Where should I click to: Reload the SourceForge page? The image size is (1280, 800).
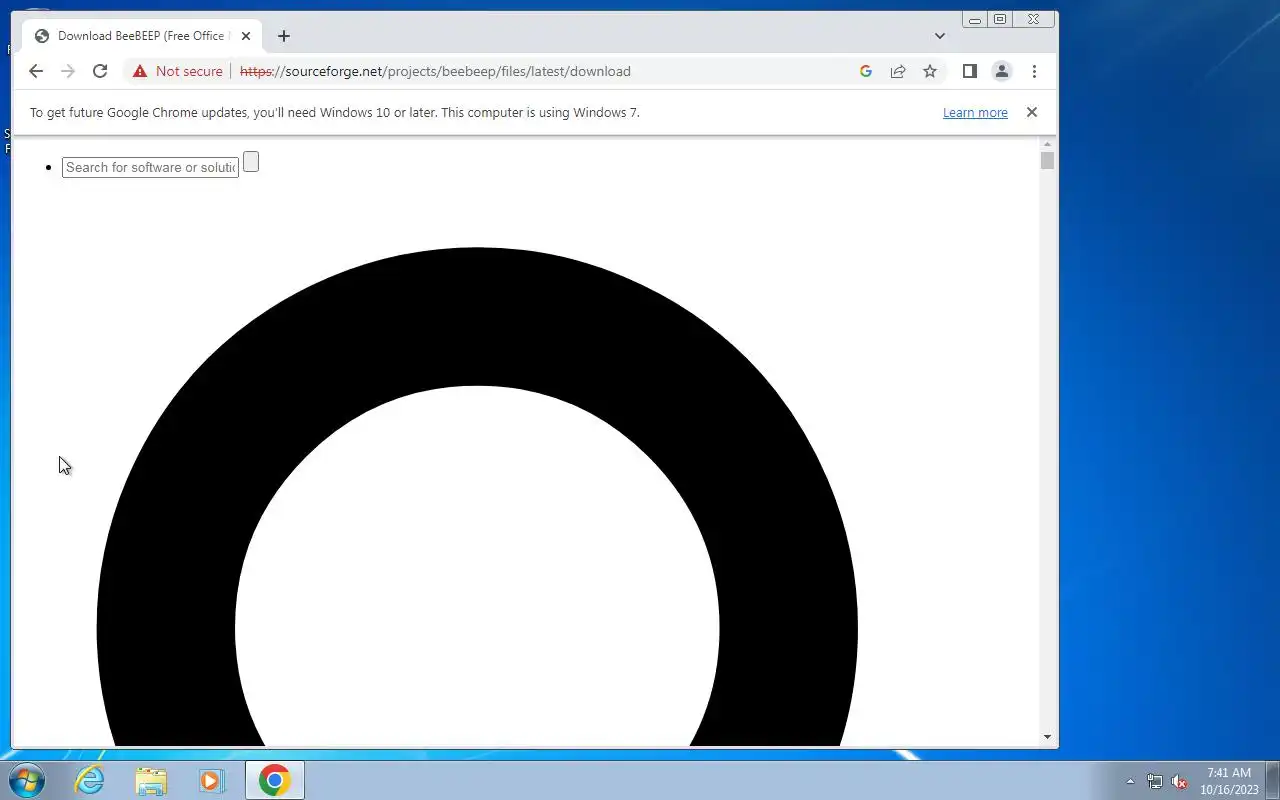tap(100, 71)
